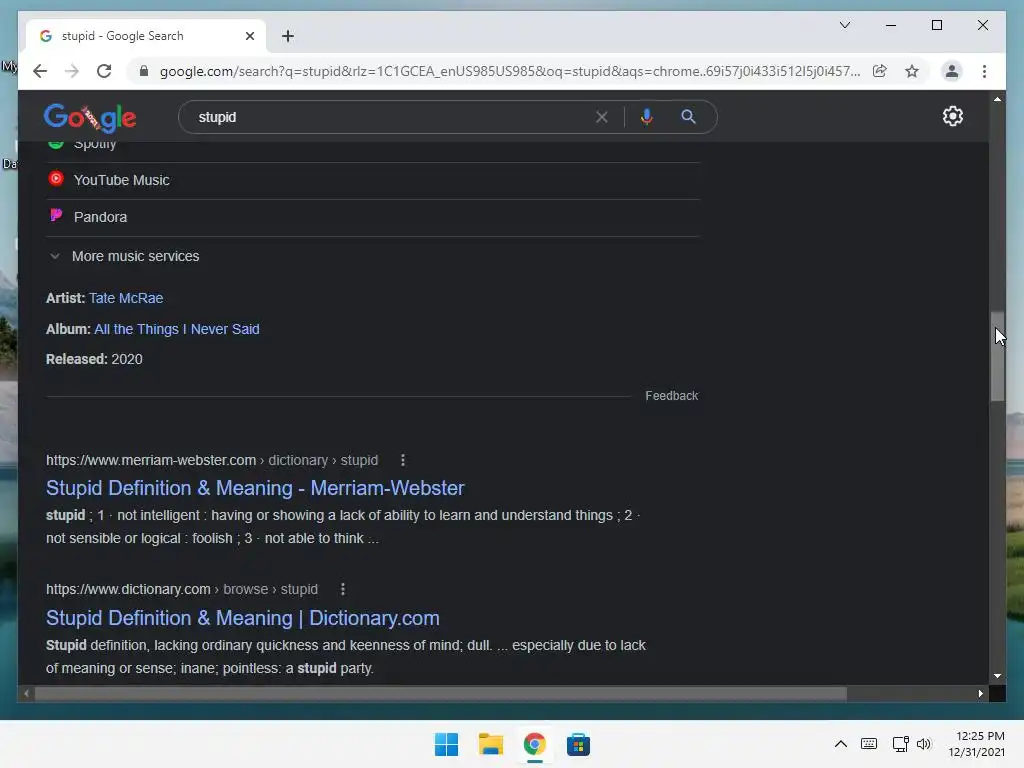Click the browser forward arrow

click(x=72, y=71)
